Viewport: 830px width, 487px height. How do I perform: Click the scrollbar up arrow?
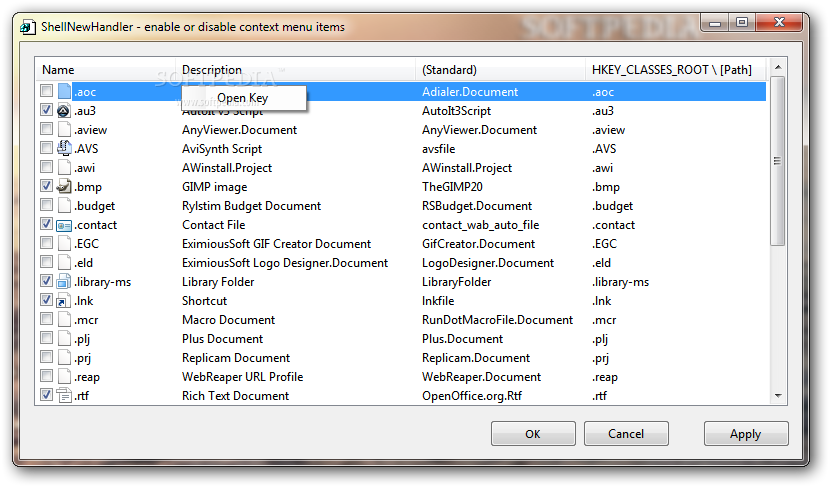click(x=778, y=67)
